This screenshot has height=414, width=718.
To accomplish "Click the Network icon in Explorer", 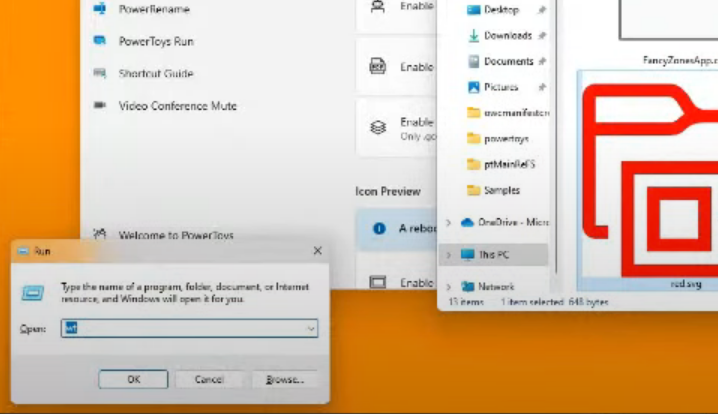I will (x=467, y=287).
